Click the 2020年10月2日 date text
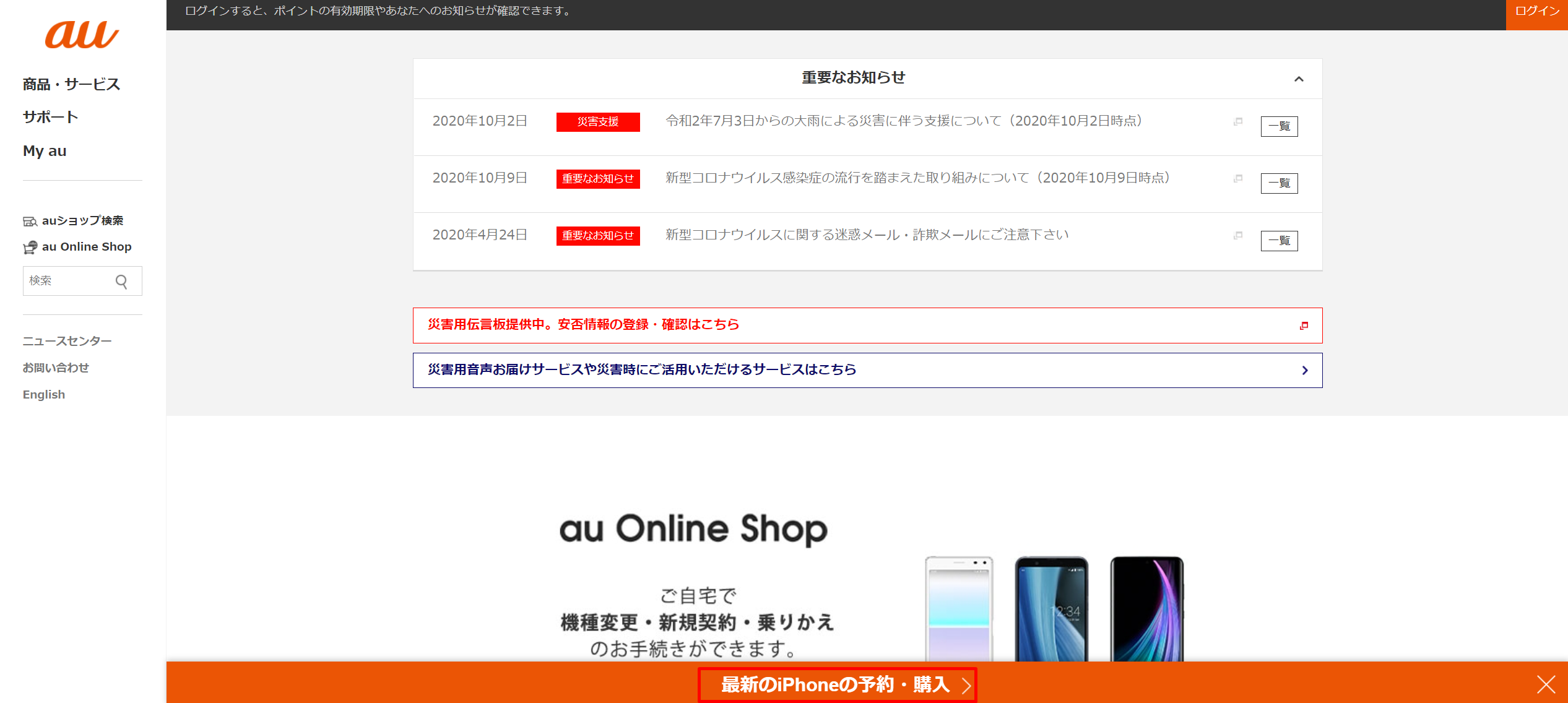This screenshot has width=1568, height=703. coord(480,121)
